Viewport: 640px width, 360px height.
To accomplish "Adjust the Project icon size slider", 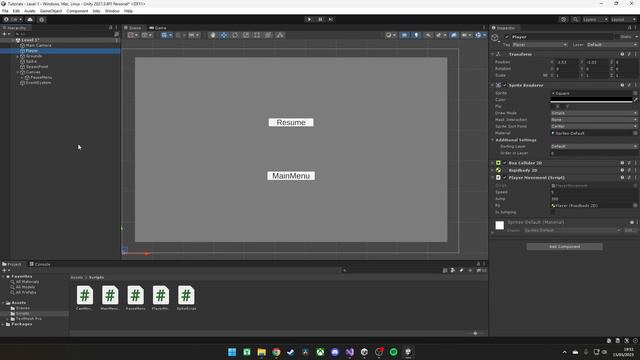I will coord(475,333).
